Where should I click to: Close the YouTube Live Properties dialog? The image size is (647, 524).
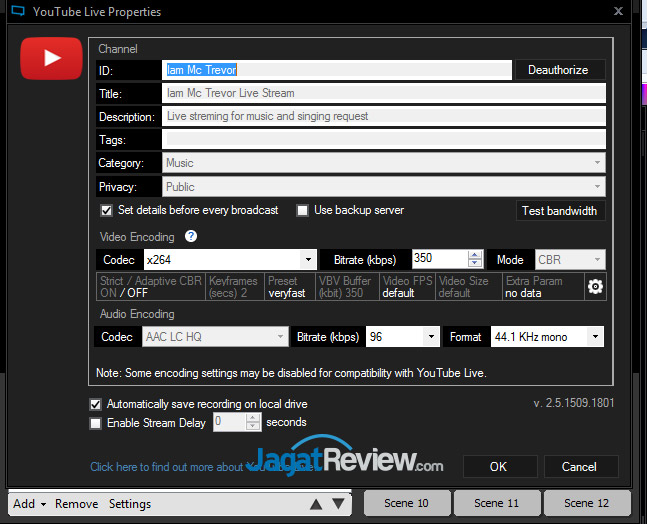coord(620,11)
